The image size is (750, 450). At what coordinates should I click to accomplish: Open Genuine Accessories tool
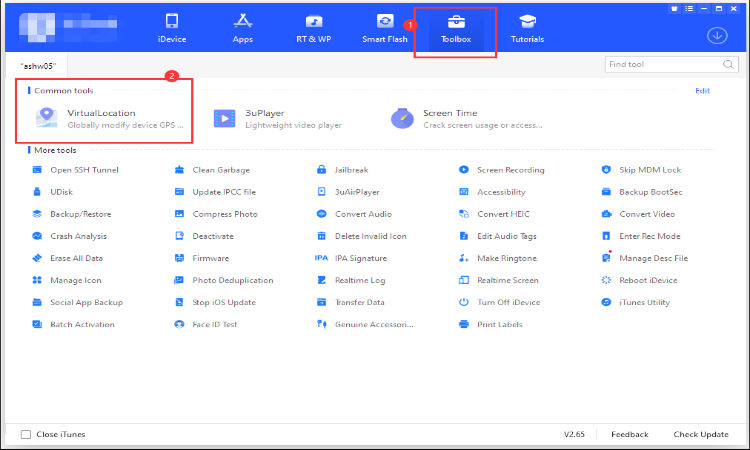click(x=365, y=324)
